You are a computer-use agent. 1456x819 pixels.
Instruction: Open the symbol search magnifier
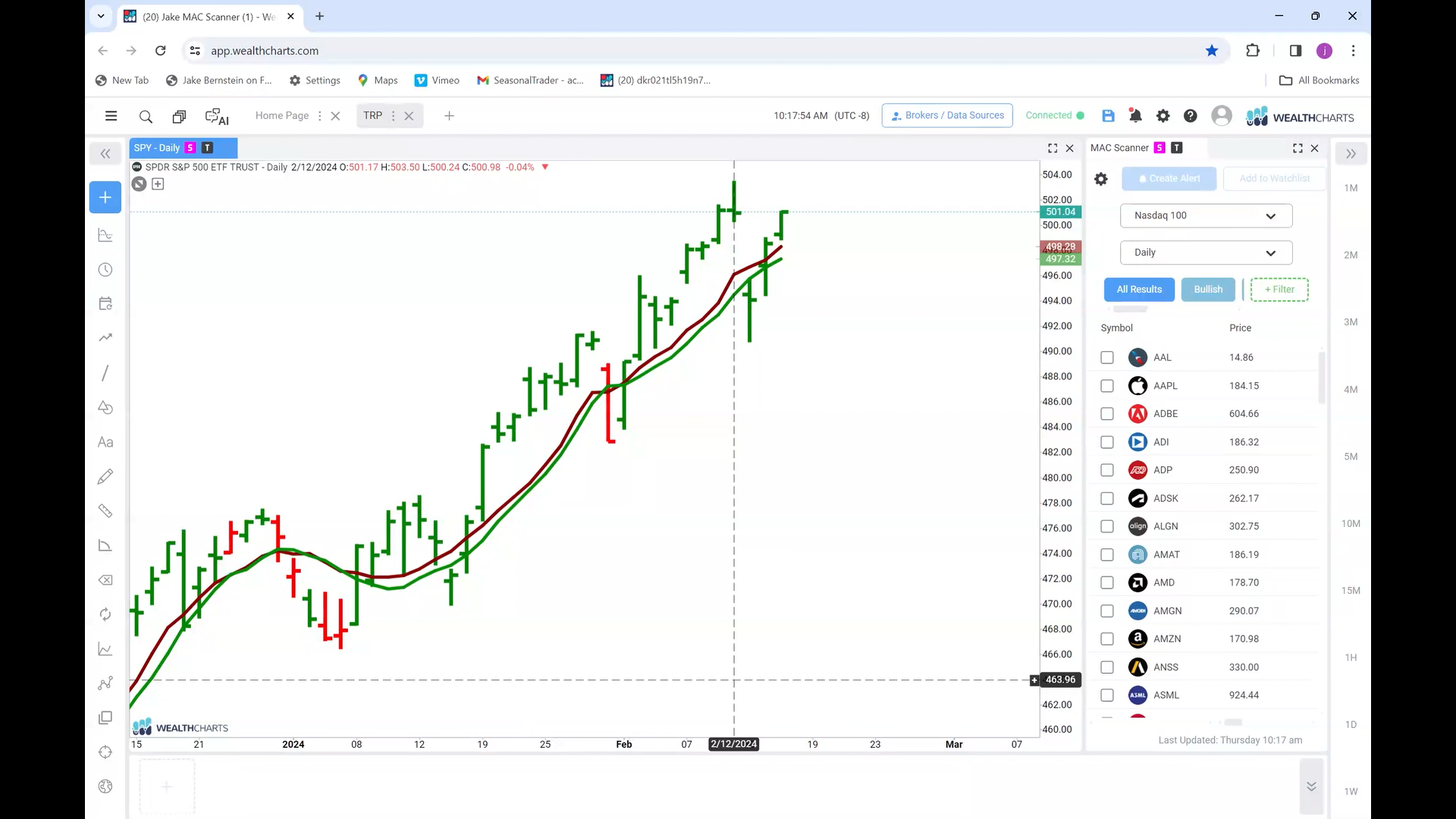tap(146, 116)
